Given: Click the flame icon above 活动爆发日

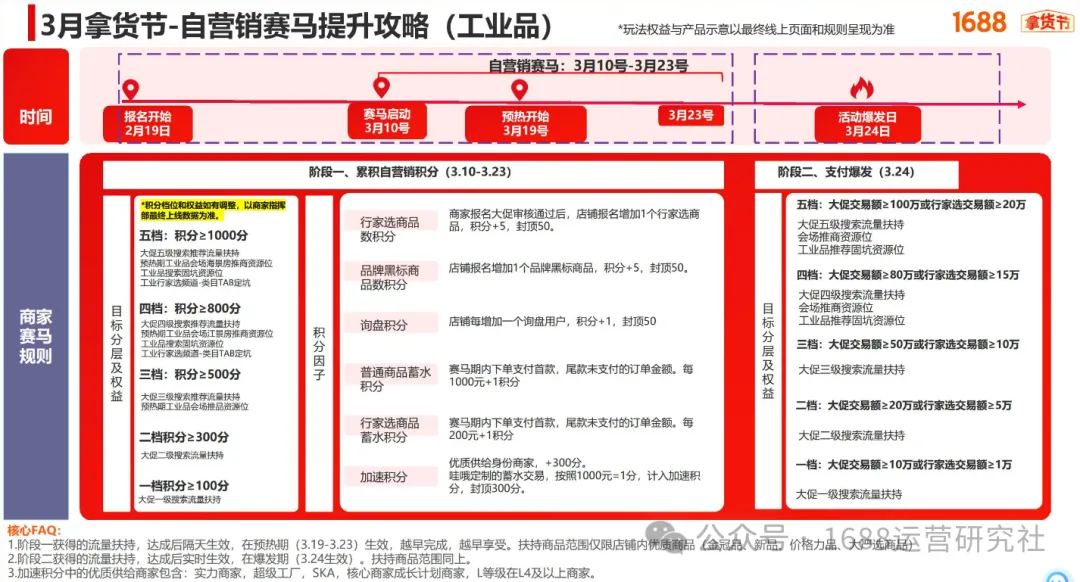Looking at the screenshot, I should tap(862, 87).
